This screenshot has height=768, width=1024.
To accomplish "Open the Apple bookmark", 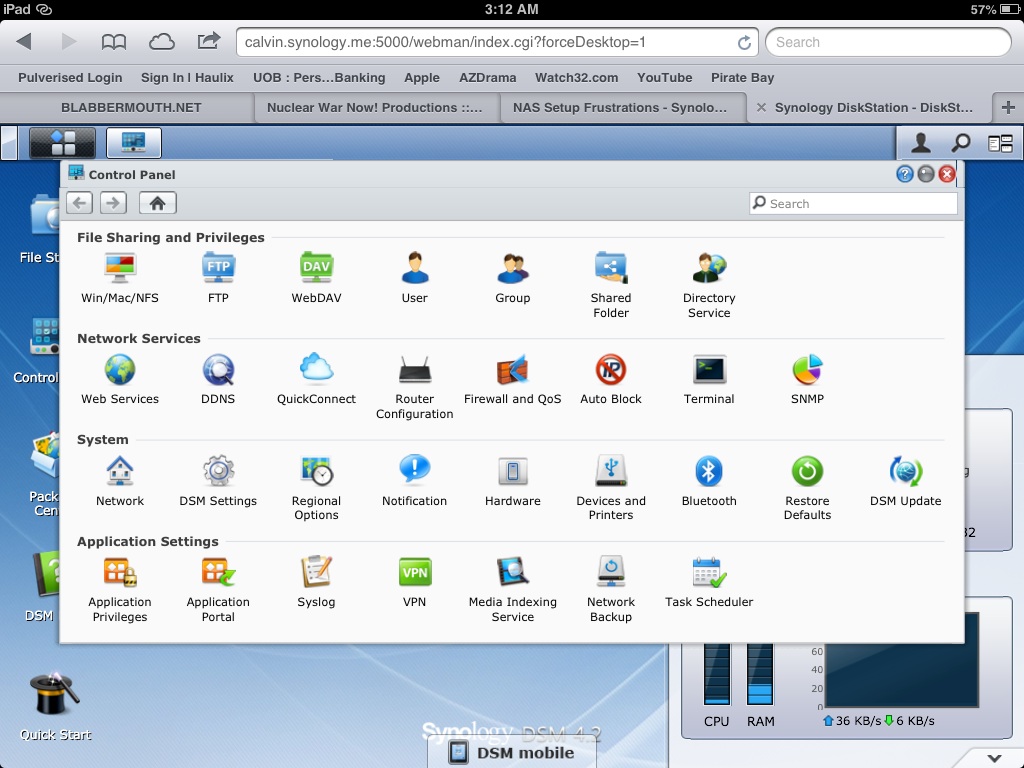I will coord(421,78).
